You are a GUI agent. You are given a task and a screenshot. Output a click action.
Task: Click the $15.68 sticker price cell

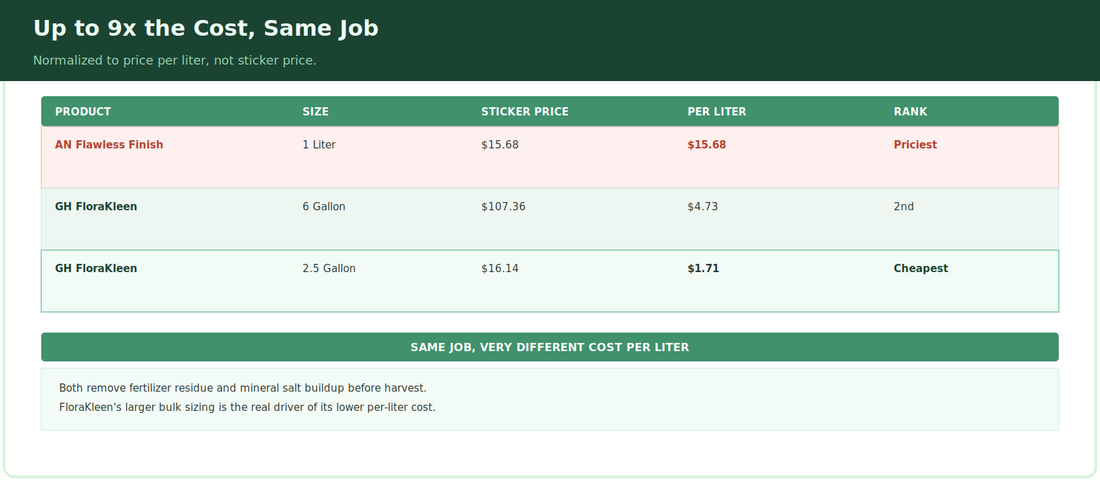tap(500, 144)
